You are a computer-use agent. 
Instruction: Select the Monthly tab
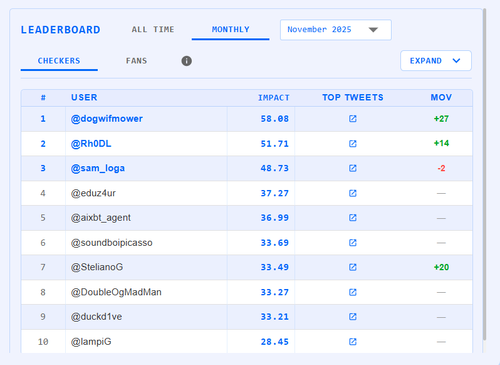point(231,30)
